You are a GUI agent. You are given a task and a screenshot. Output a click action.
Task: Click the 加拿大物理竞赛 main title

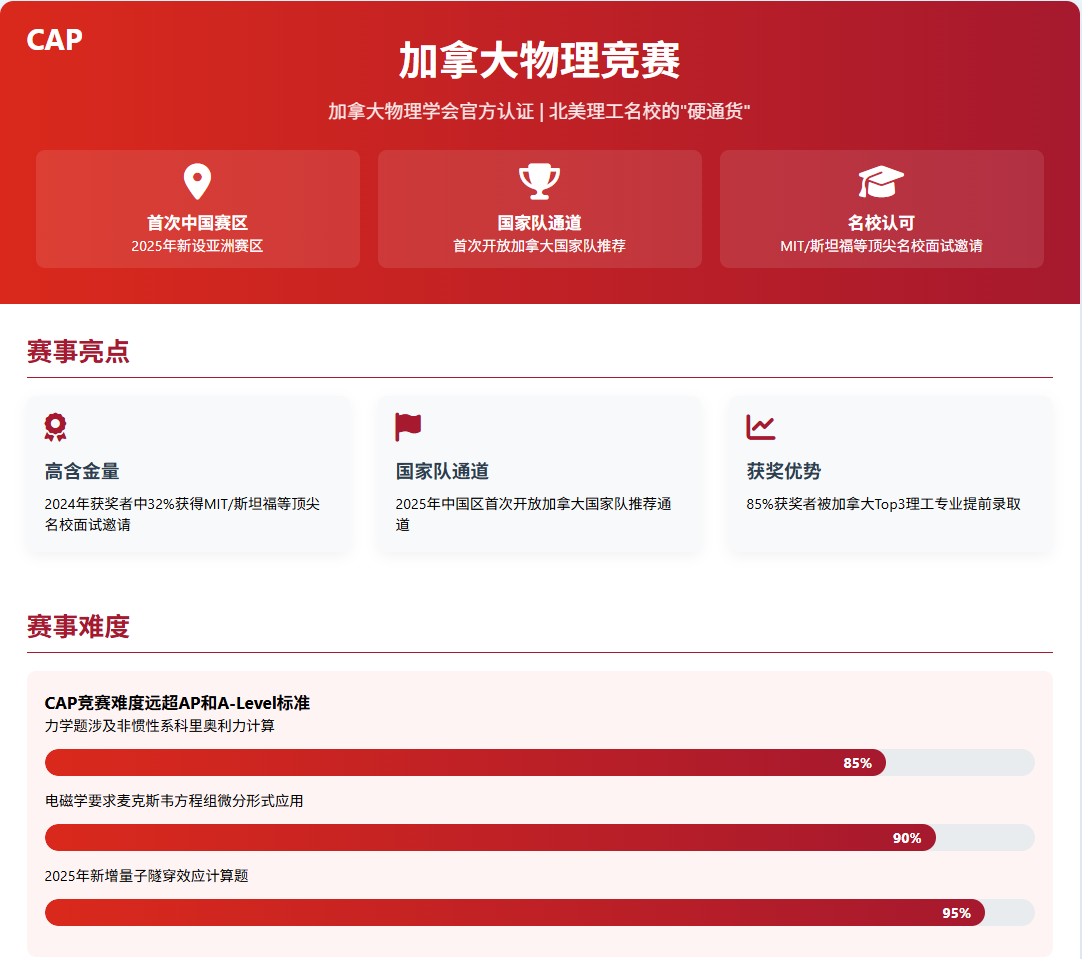coord(540,60)
